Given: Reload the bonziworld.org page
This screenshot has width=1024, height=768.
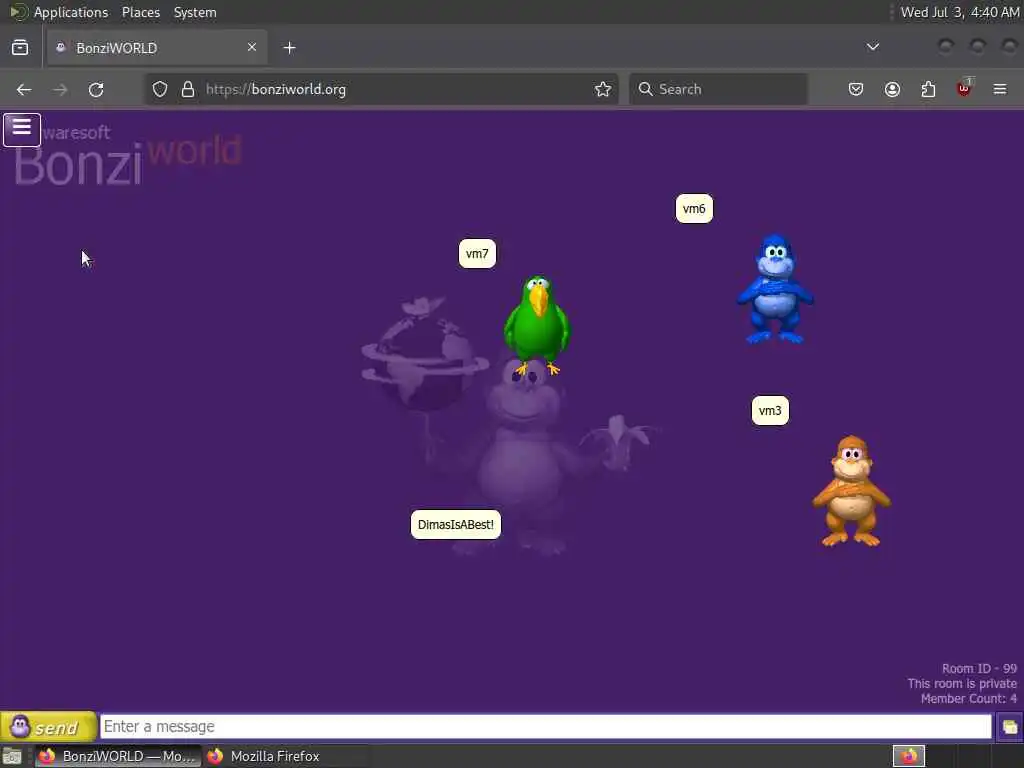Looking at the screenshot, I should coord(96,89).
